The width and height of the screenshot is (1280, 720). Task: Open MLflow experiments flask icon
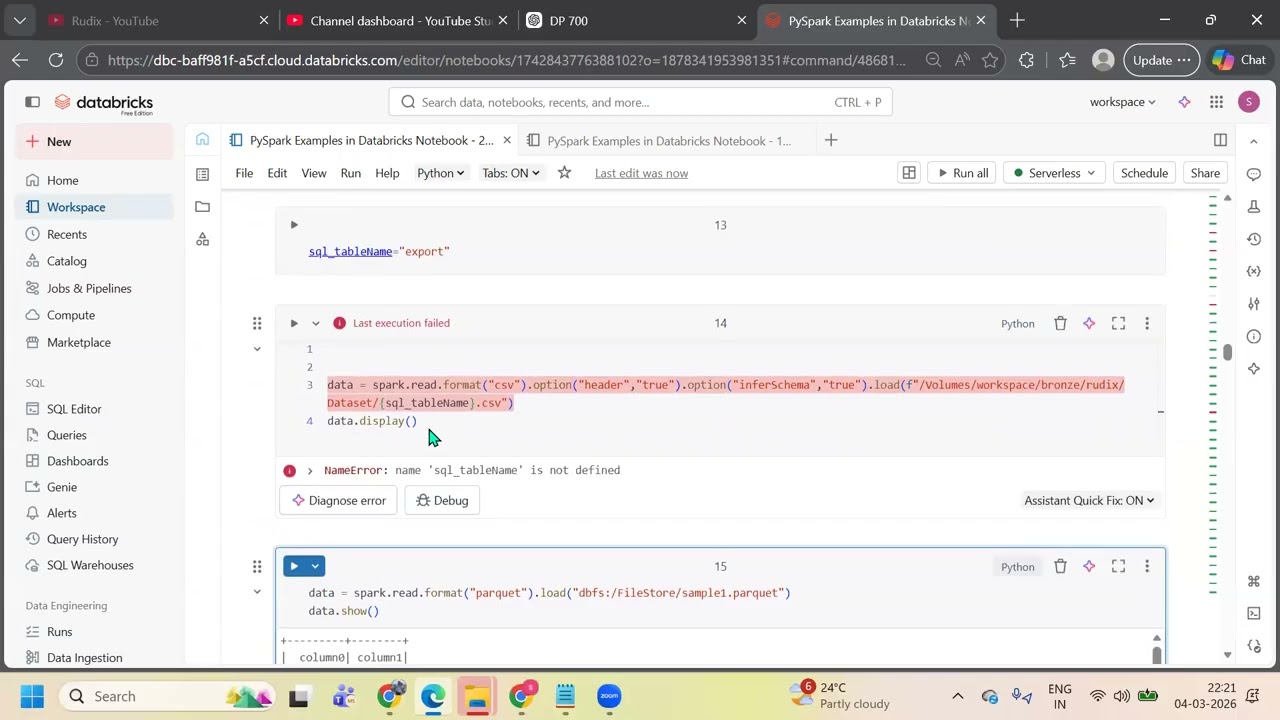[x=1254, y=206]
